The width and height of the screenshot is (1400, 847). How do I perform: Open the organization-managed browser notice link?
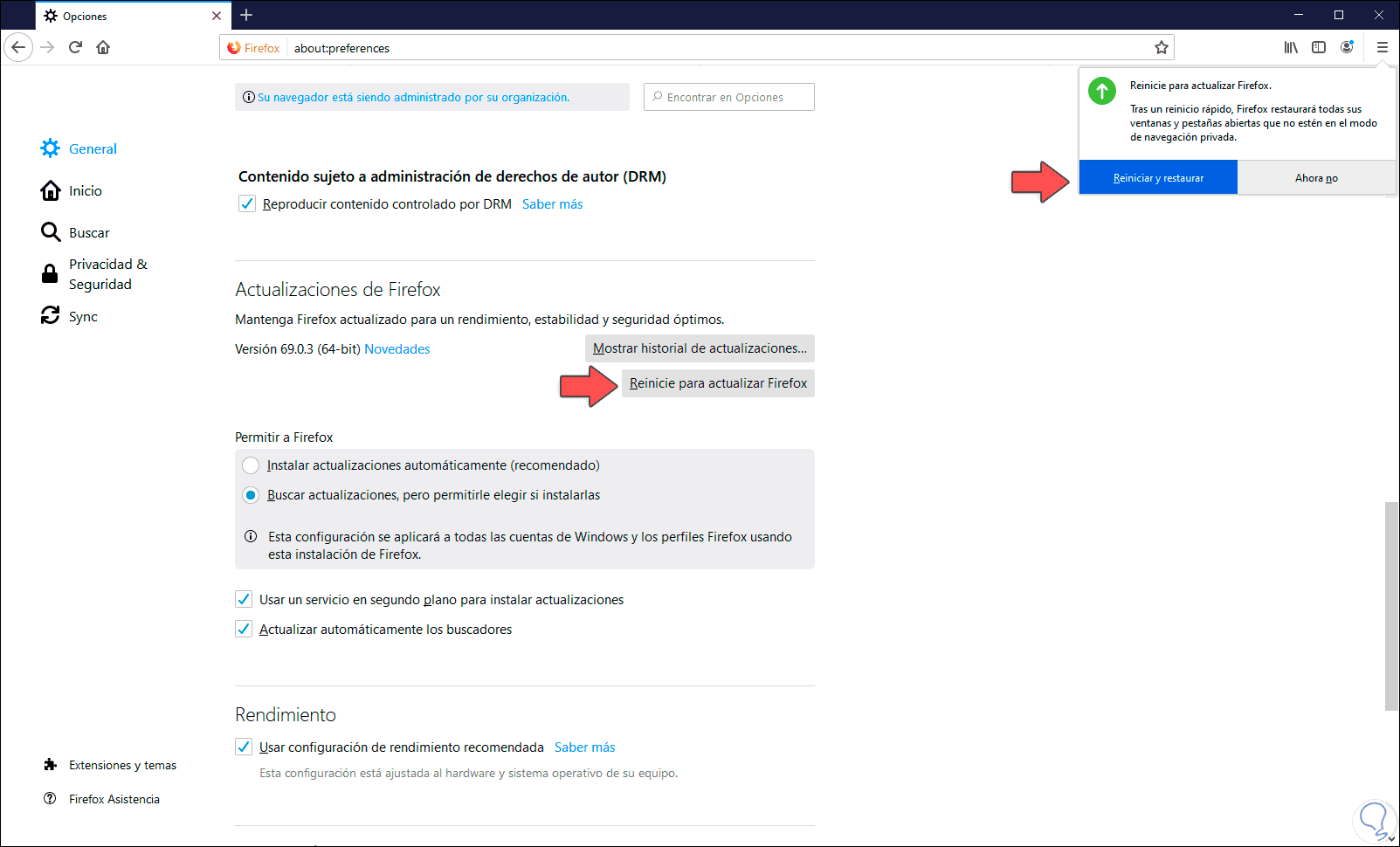tap(413, 97)
